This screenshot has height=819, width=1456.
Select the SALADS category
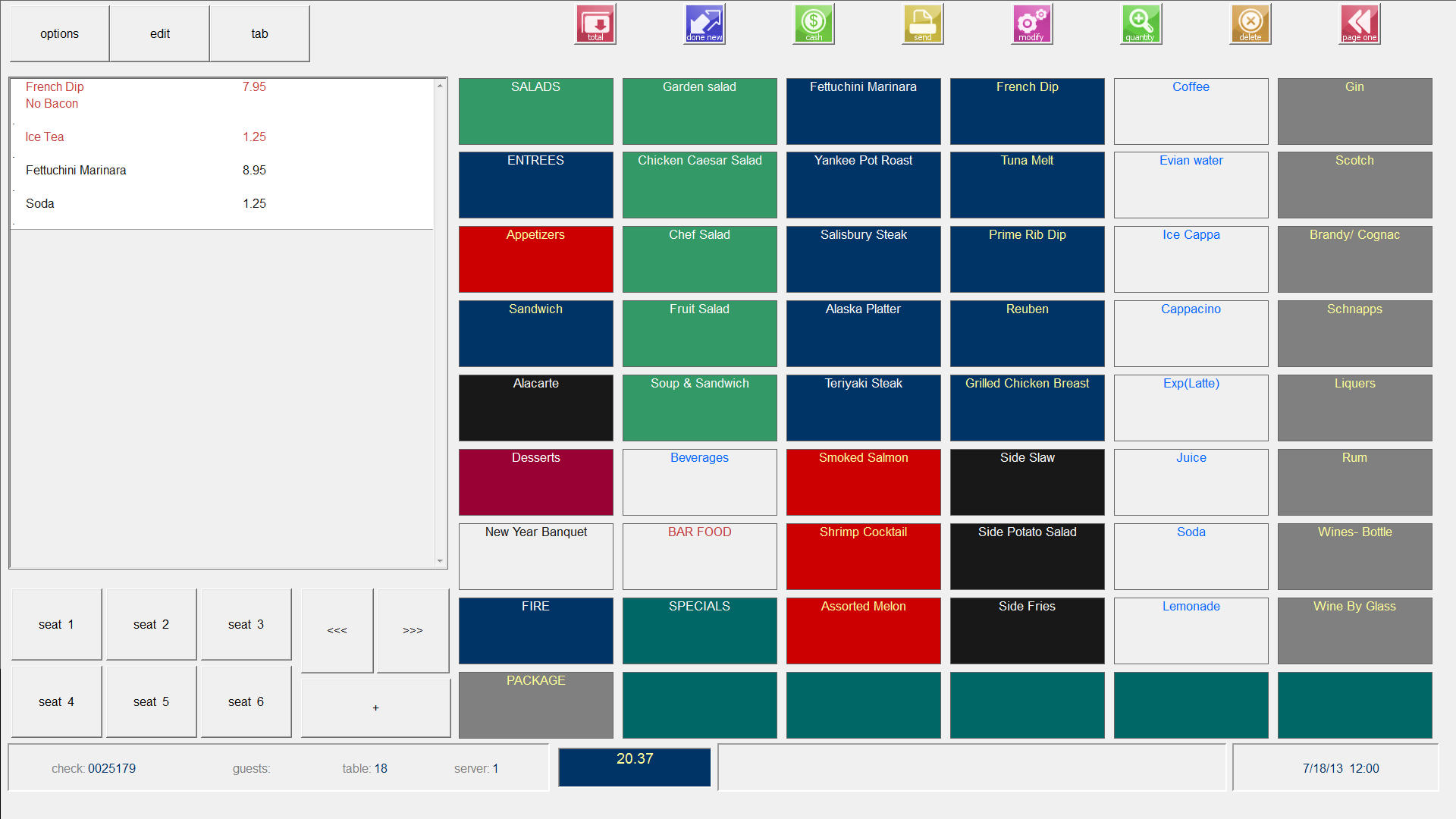[x=536, y=111]
